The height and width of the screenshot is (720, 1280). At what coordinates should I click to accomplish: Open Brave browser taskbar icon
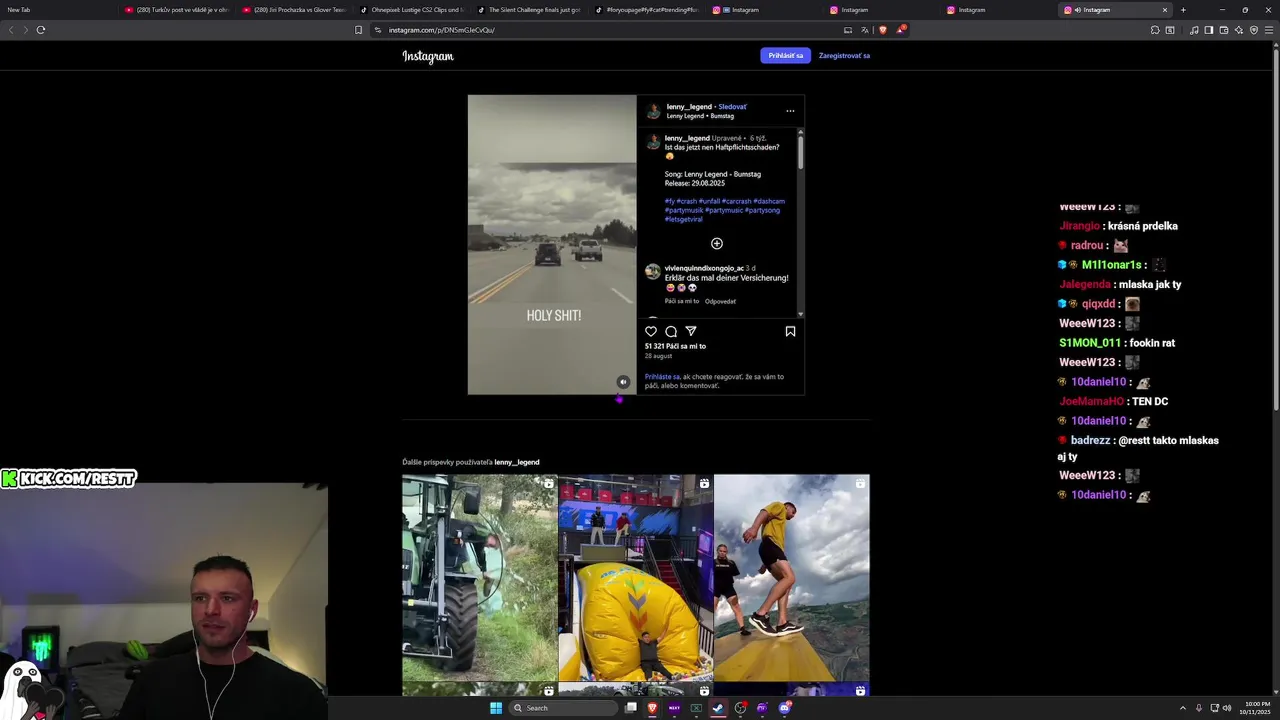coord(652,708)
